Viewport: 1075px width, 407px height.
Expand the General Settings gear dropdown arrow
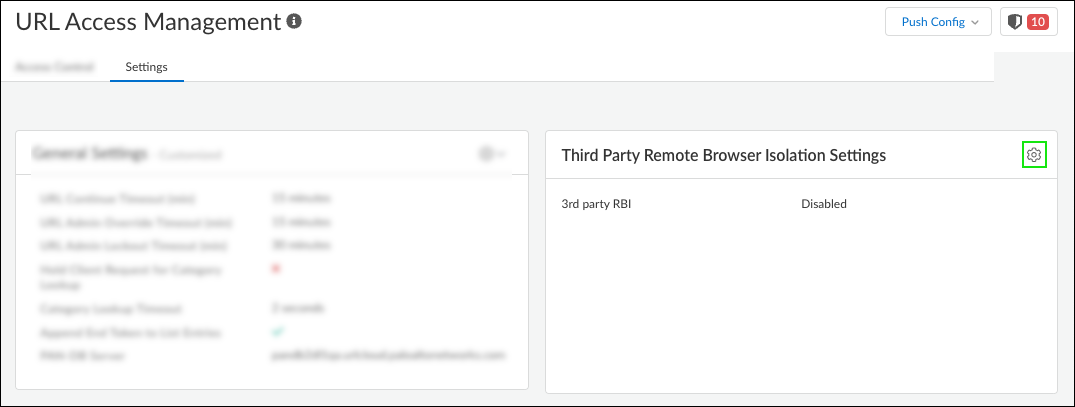point(502,154)
